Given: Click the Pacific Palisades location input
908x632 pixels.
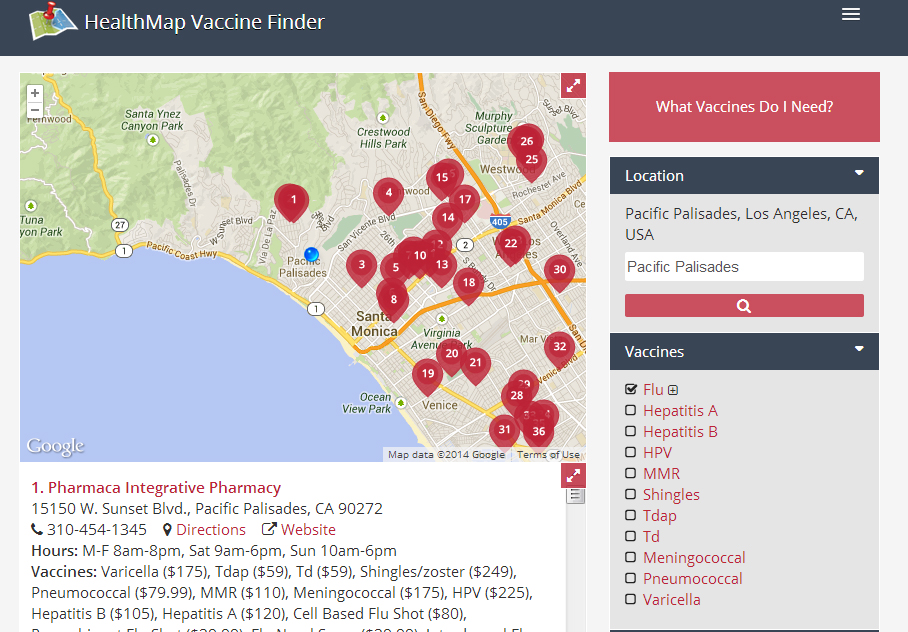Looking at the screenshot, I should [744, 267].
